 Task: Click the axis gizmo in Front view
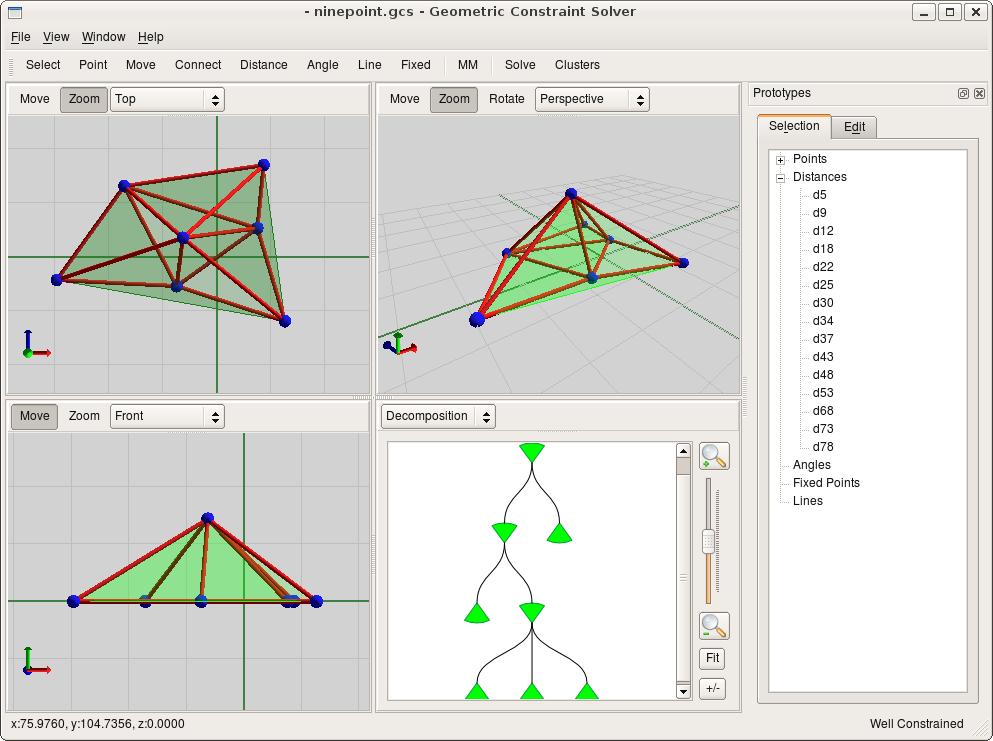(x=34, y=663)
